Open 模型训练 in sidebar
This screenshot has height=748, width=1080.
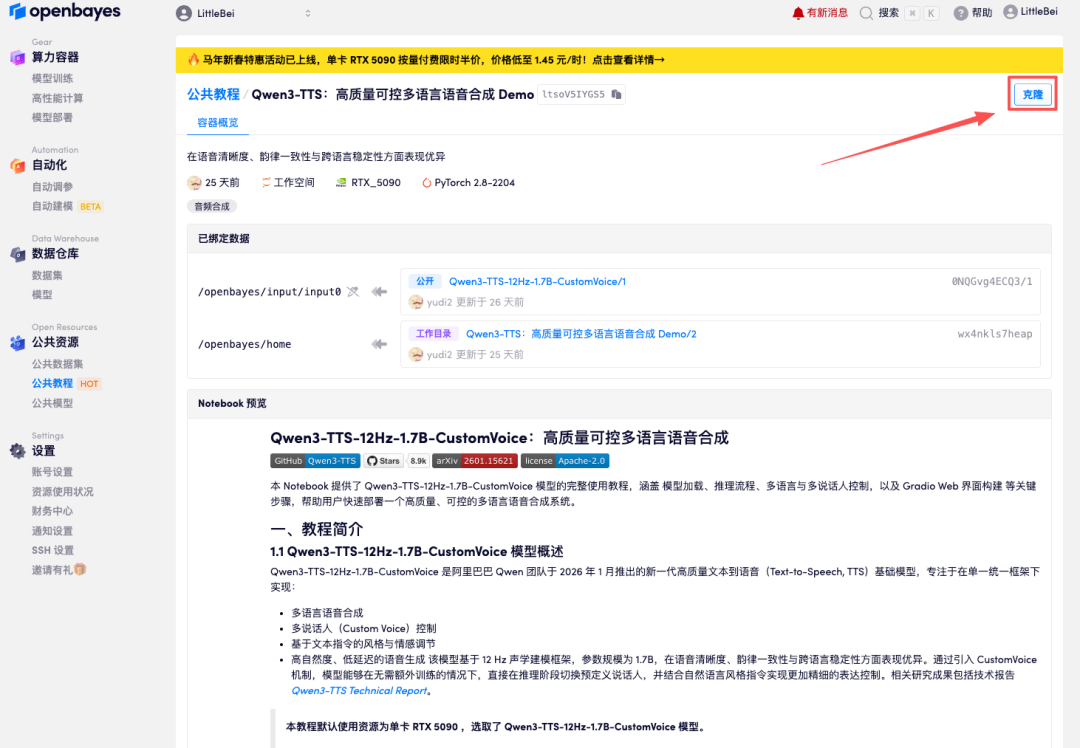point(52,79)
